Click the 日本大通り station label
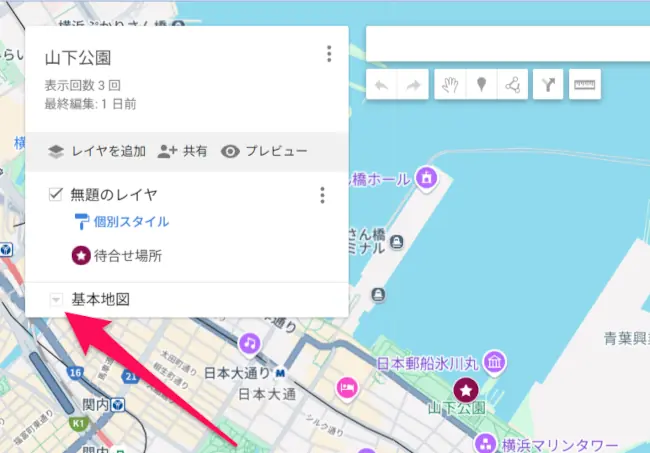This screenshot has height=453, width=650. (237, 373)
